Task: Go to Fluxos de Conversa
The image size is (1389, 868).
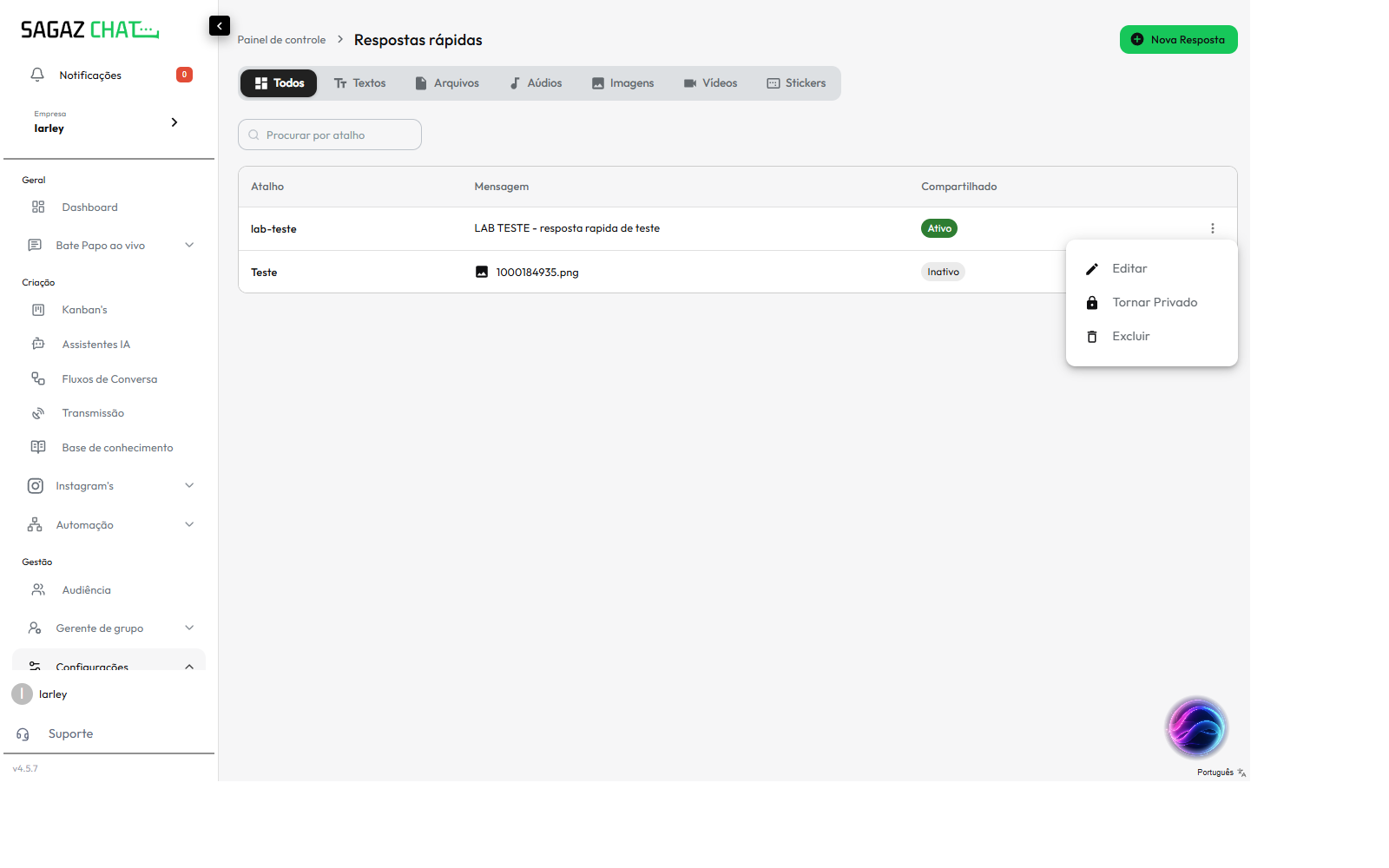Action: 109,379
